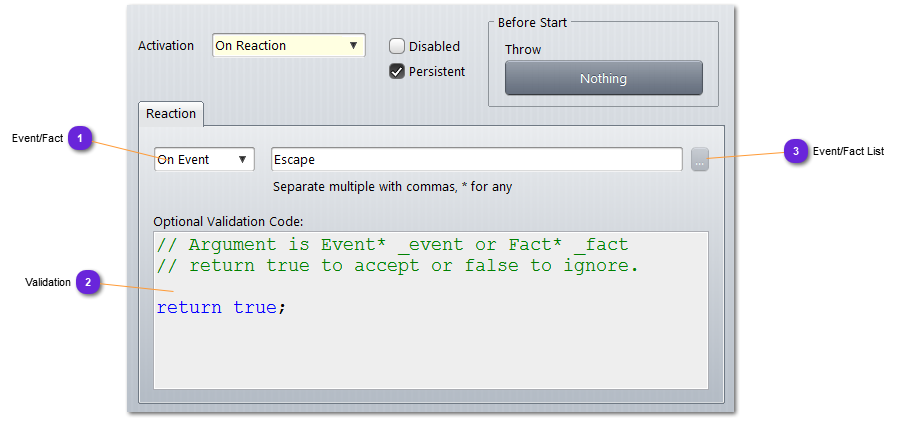Open the 'On Event' type dropdown
900x421 pixels.
point(204,160)
